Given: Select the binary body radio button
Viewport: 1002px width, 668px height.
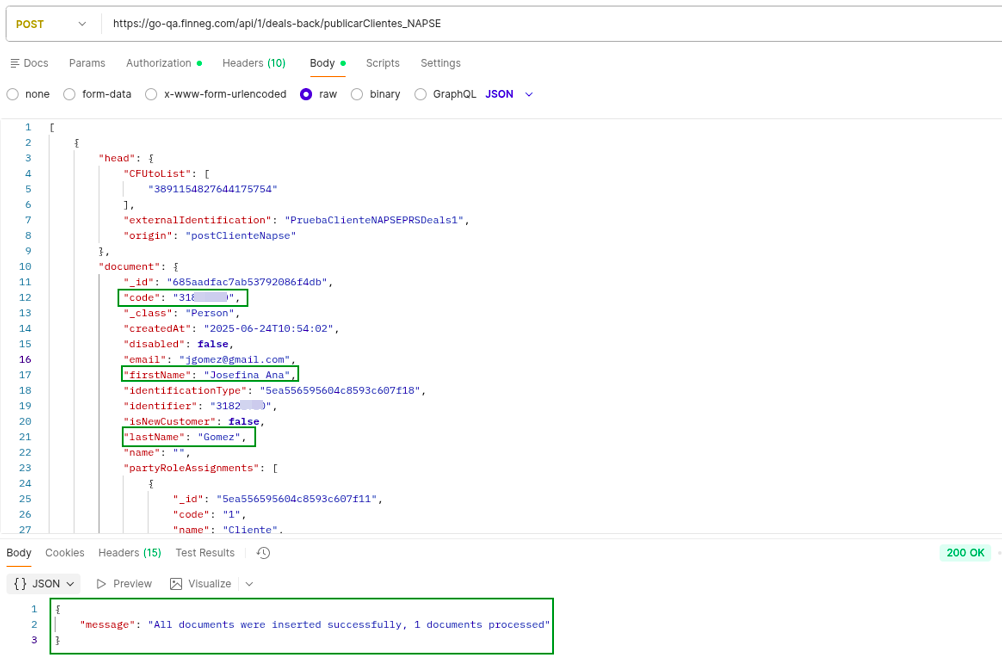Looking at the screenshot, I should tap(357, 94).
